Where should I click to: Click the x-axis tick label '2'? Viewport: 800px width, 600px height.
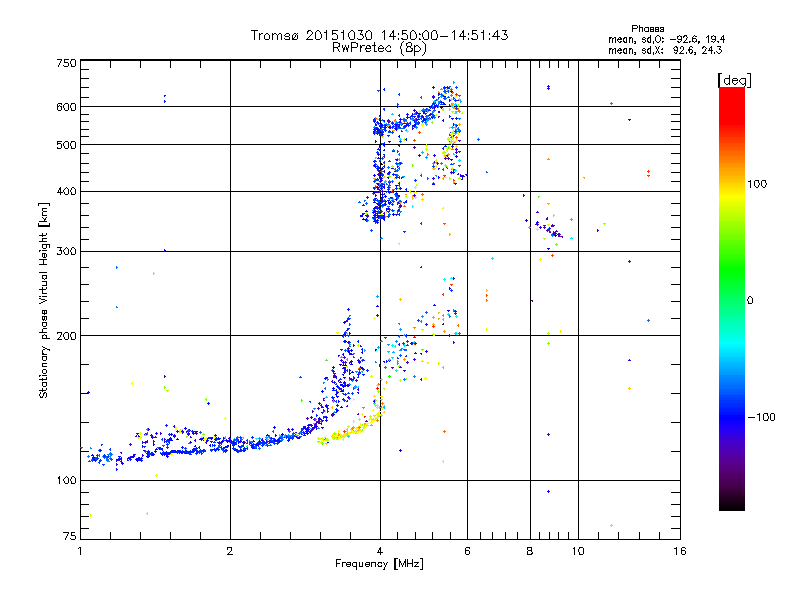click(230, 551)
